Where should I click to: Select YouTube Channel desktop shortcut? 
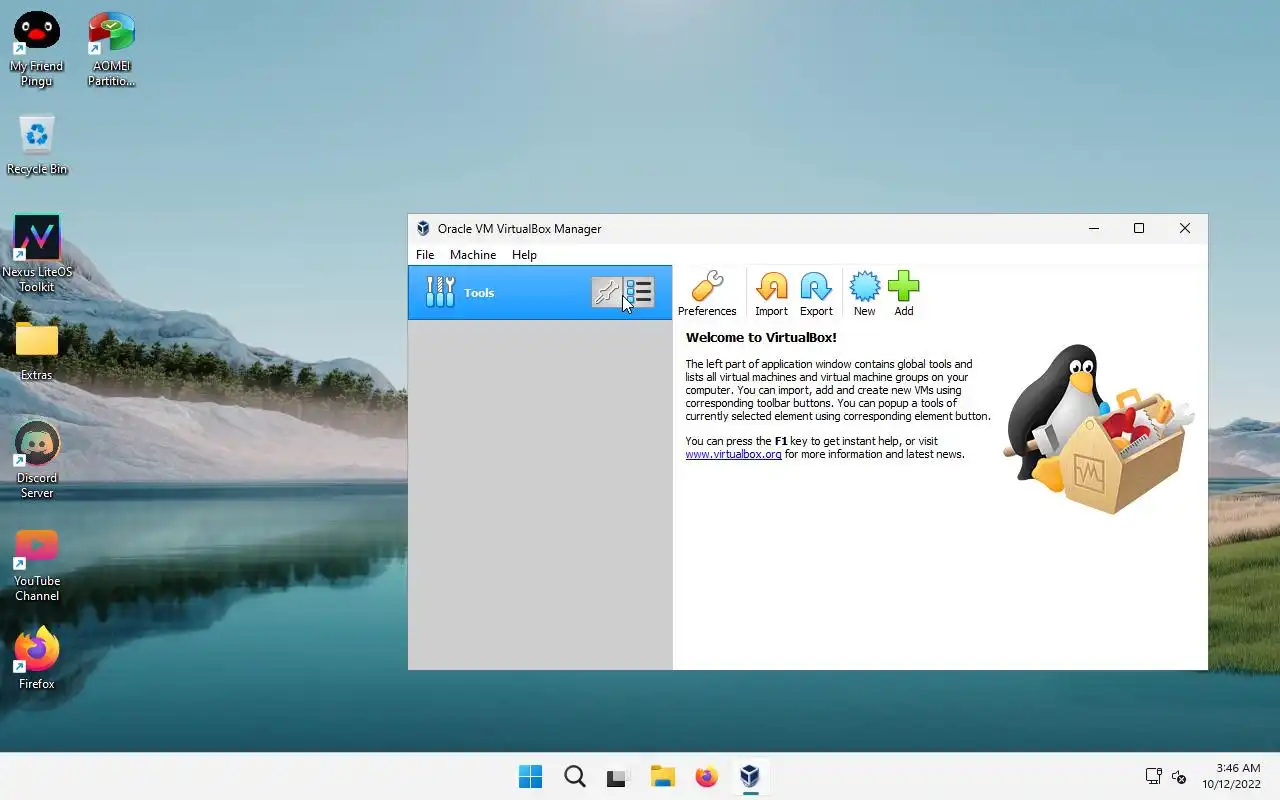click(x=37, y=564)
